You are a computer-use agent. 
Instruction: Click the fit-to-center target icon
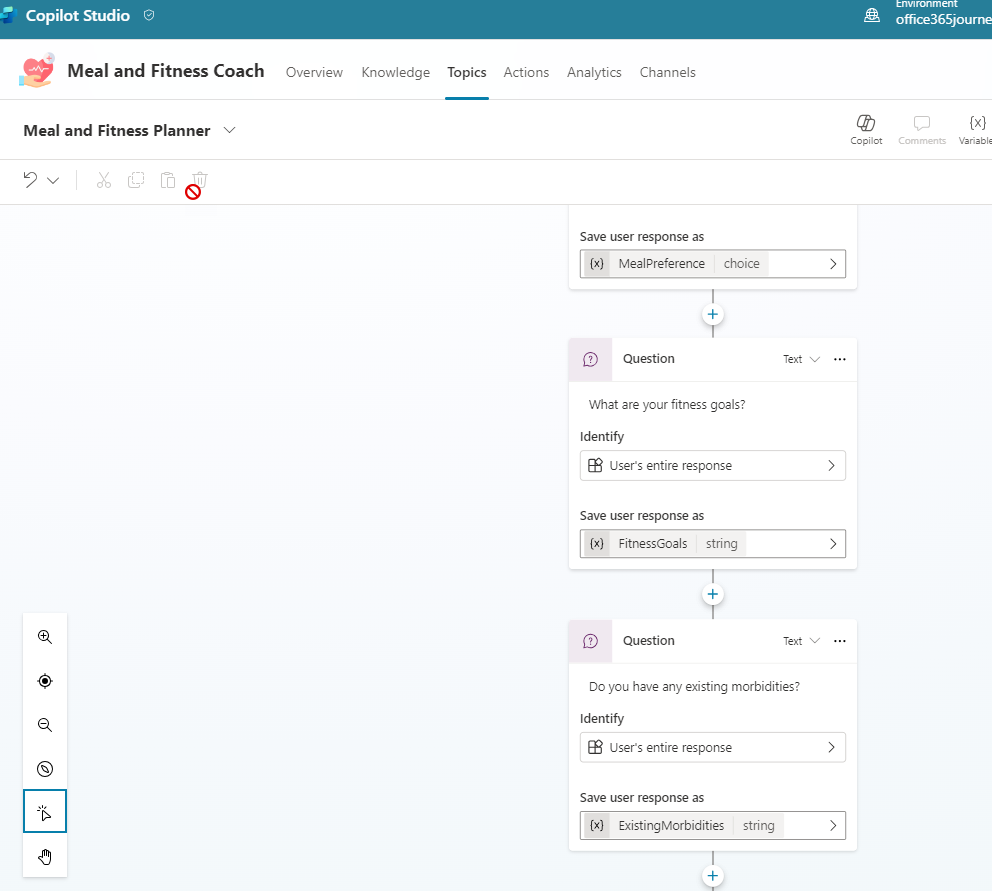click(45, 681)
